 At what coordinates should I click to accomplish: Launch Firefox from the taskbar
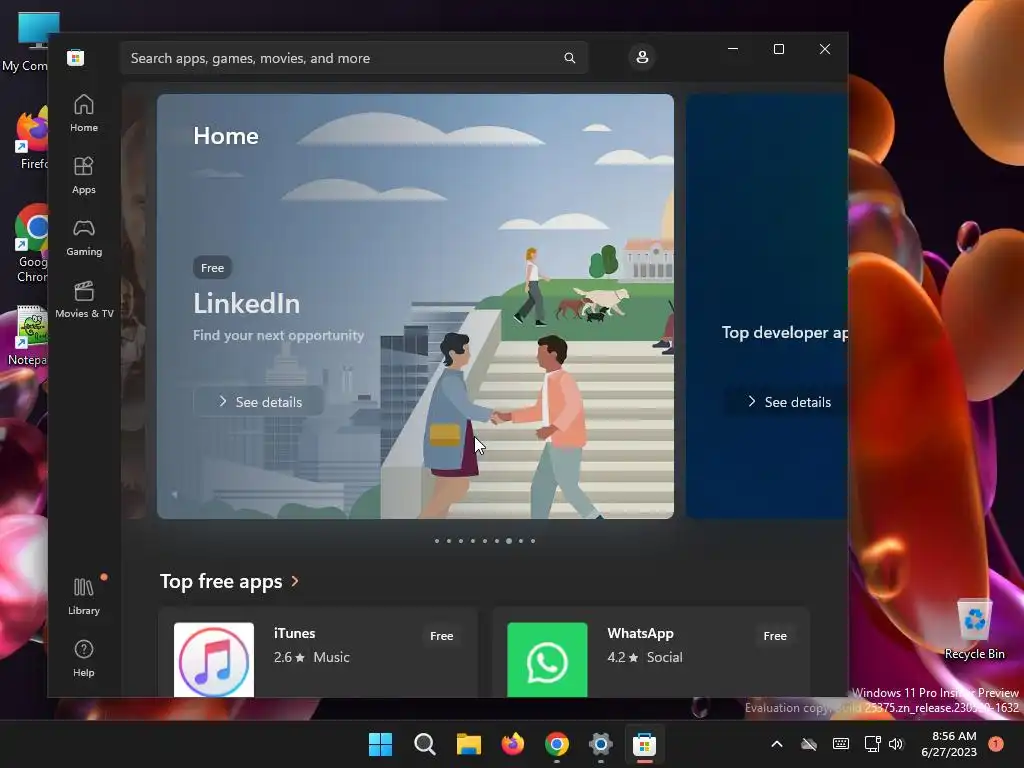coord(513,744)
